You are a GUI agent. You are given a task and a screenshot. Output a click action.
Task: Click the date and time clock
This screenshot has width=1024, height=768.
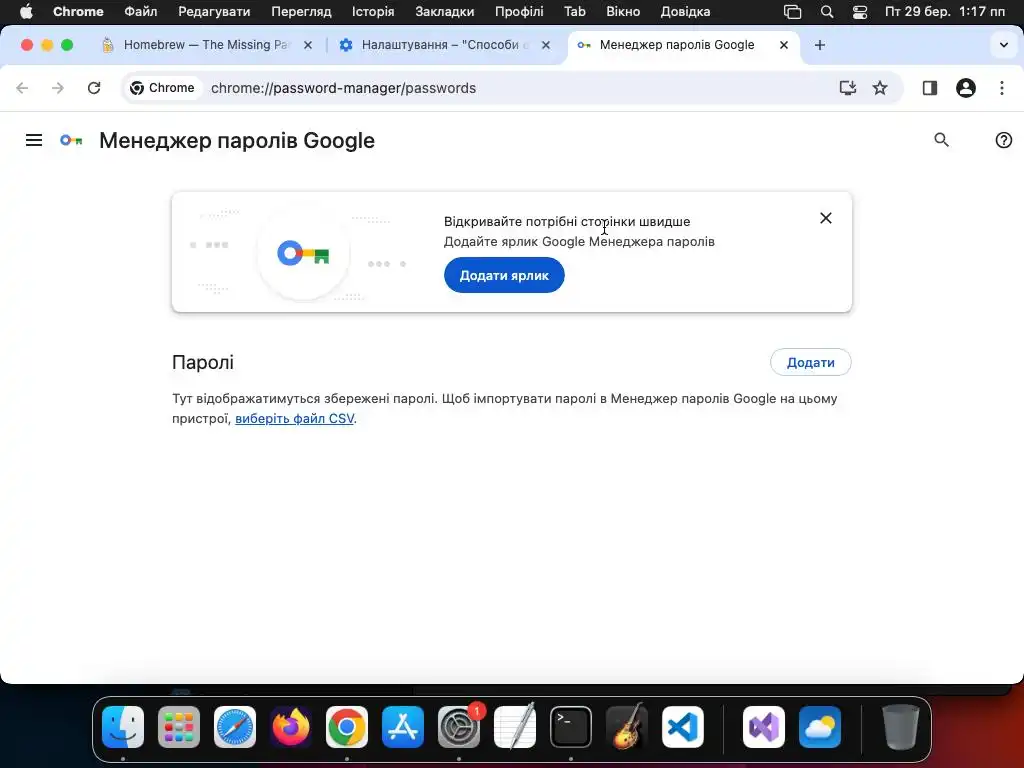[944, 12]
